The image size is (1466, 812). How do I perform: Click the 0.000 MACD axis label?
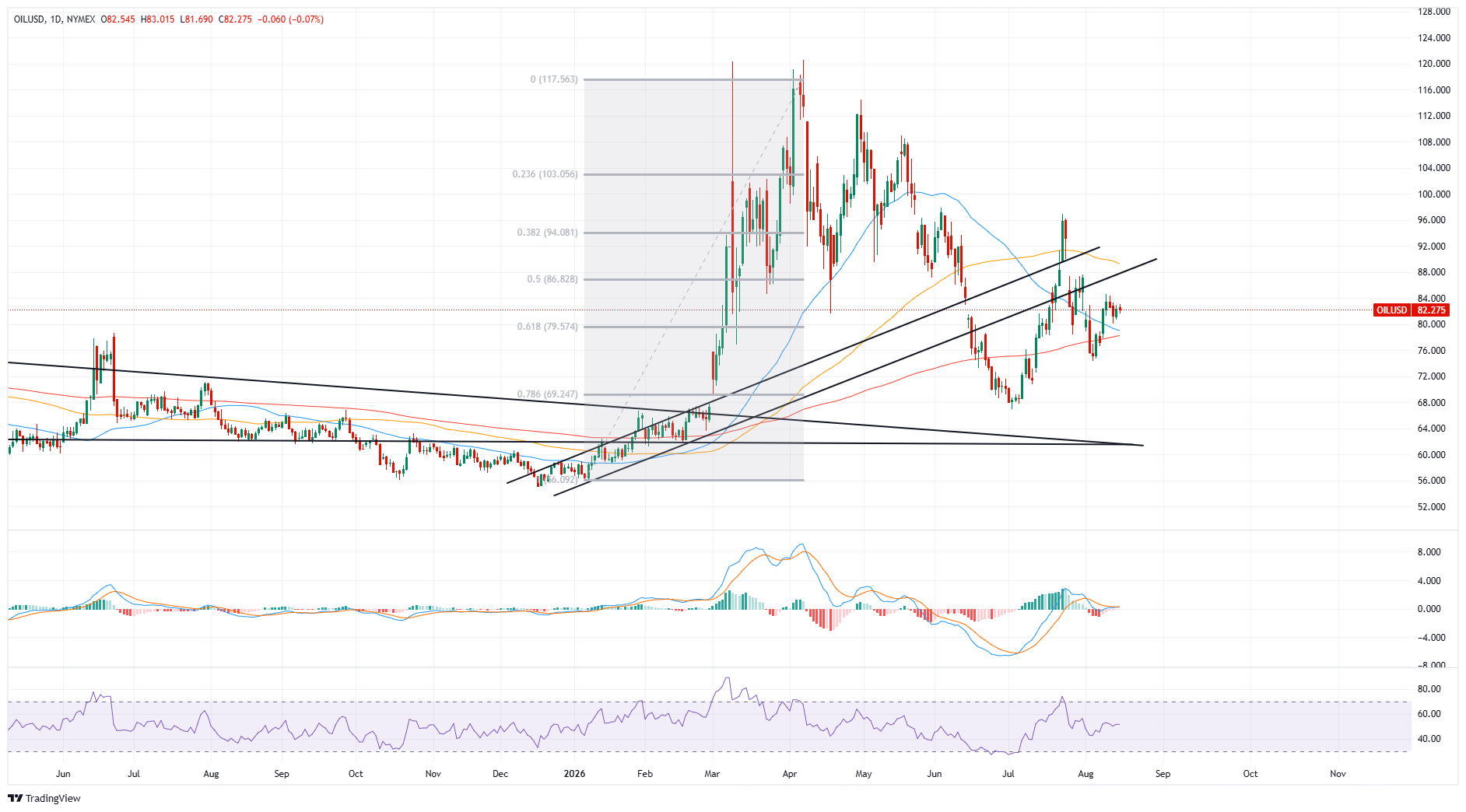pyautogui.click(x=1429, y=609)
